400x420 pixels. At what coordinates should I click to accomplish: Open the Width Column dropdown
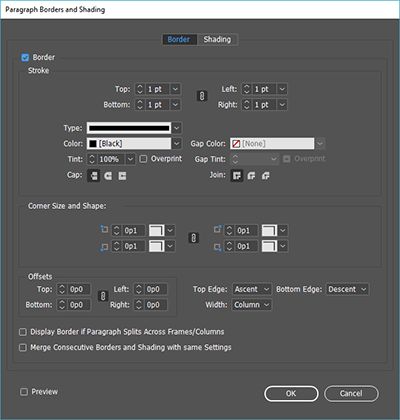[x=252, y=305]
